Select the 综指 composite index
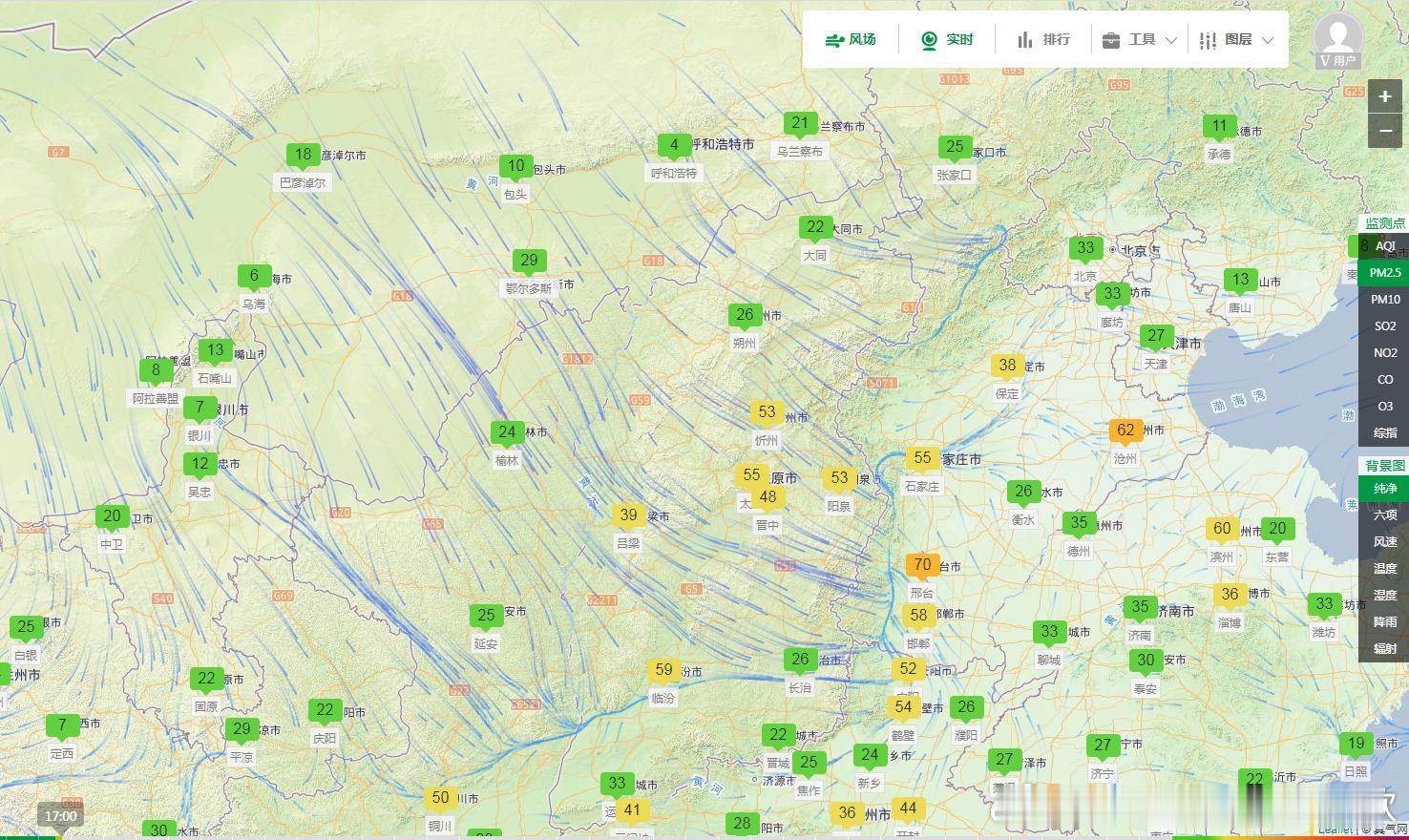Image resolution: width=1409 pixels, height=840 pixels. [1385, 433]
